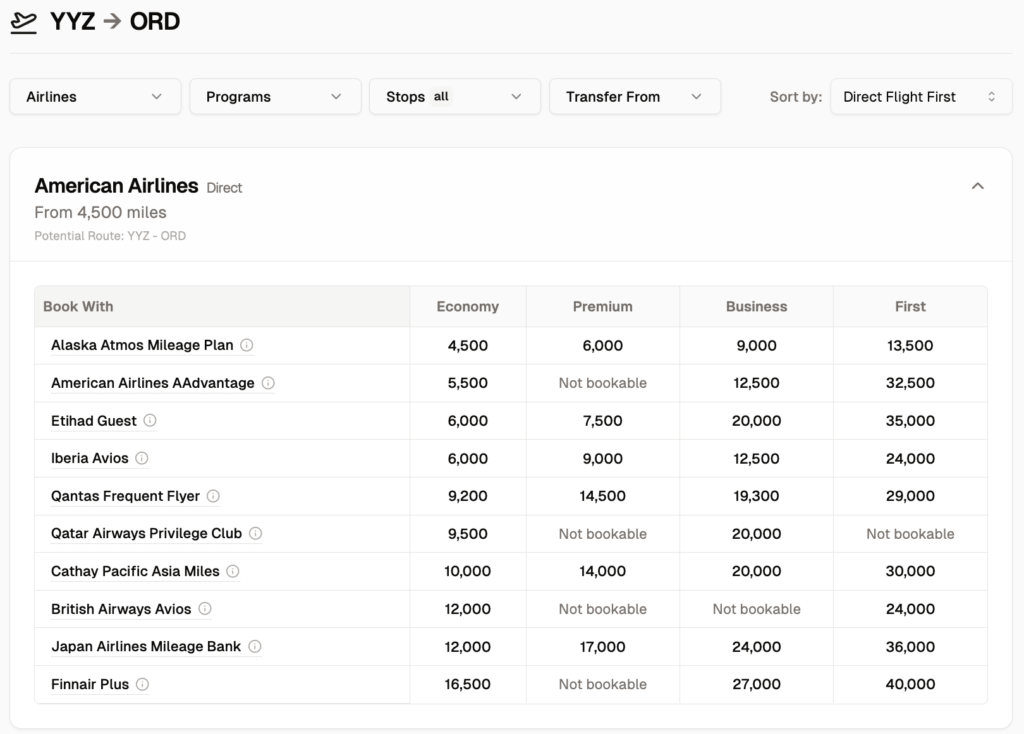Select Alaska first class price 13,500
Viewport: 1024px width, 734px height.
click(x=910, y=345)
